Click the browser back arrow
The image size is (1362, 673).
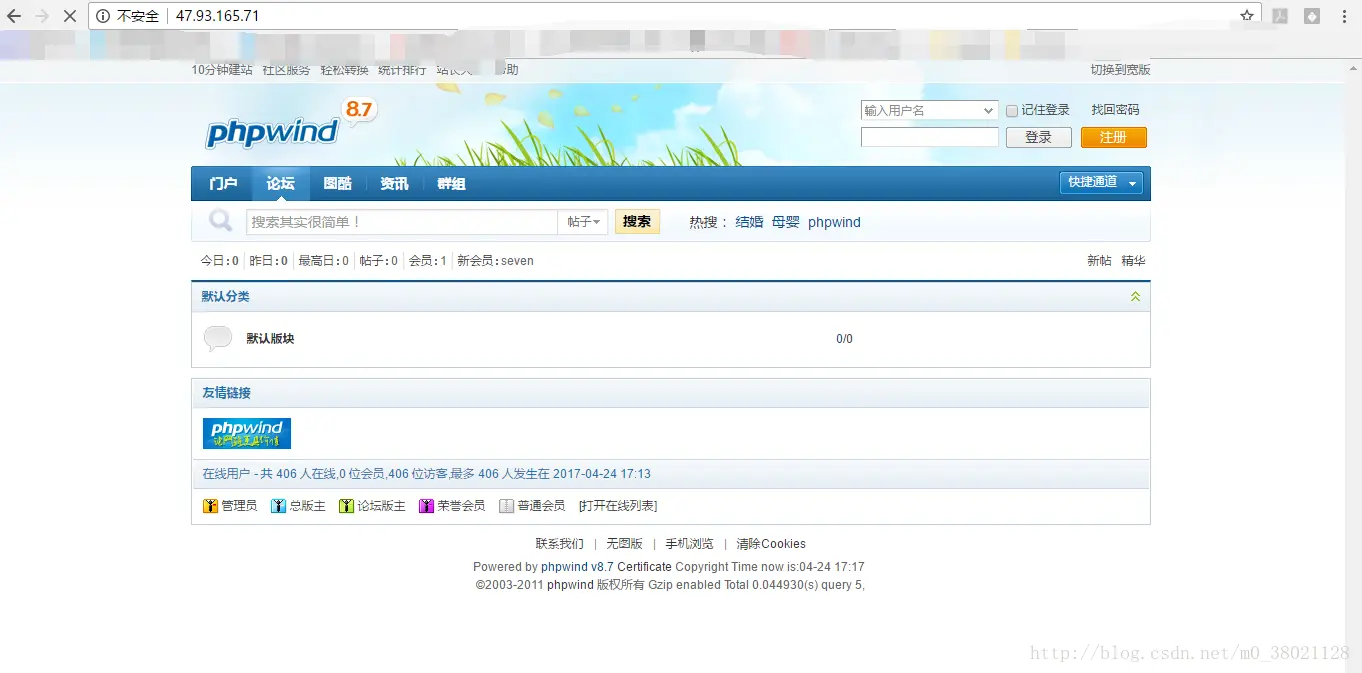pyautogui.click(x=14, y=16)
